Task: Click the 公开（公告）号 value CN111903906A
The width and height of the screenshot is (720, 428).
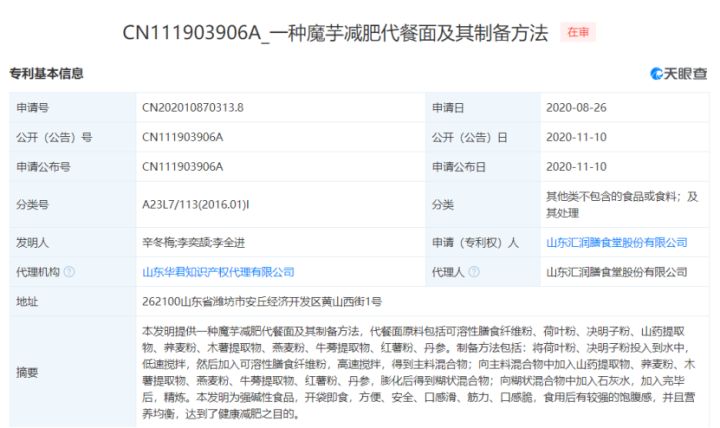Action: [183, 137]
